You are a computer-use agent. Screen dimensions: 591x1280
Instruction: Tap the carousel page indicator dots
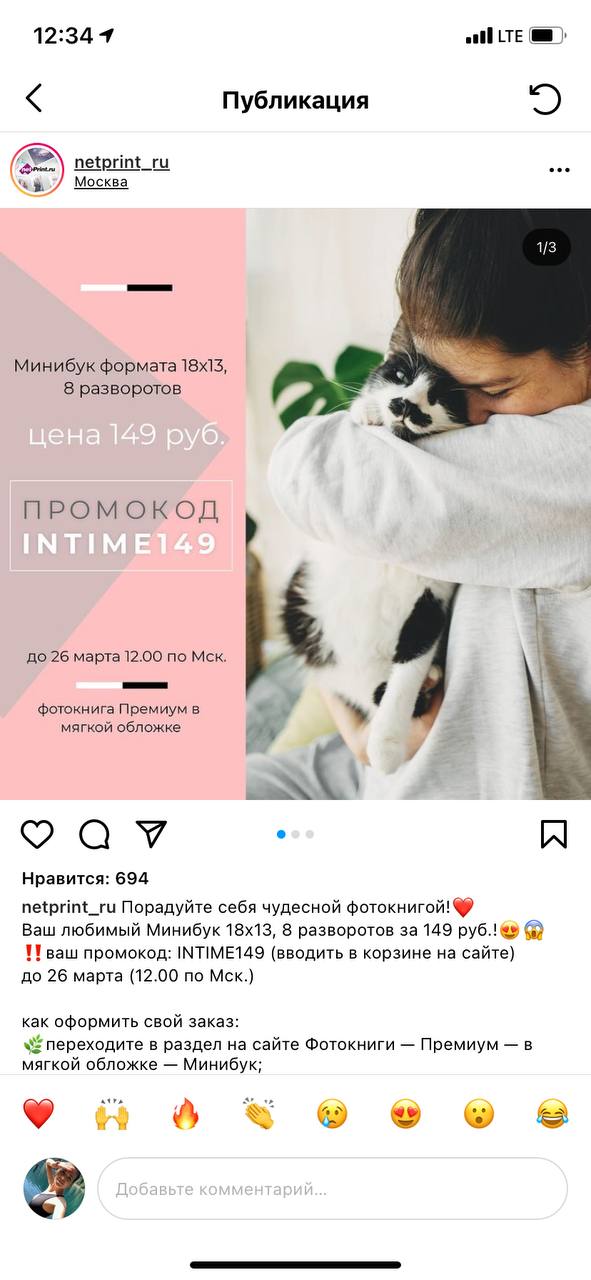(x=295, y=834)
